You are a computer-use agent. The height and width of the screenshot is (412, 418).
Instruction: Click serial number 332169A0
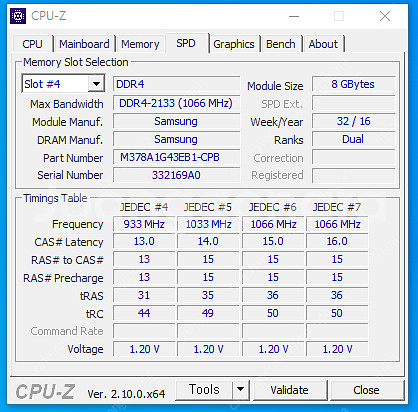pyautogui.click(x=176, y=175)
